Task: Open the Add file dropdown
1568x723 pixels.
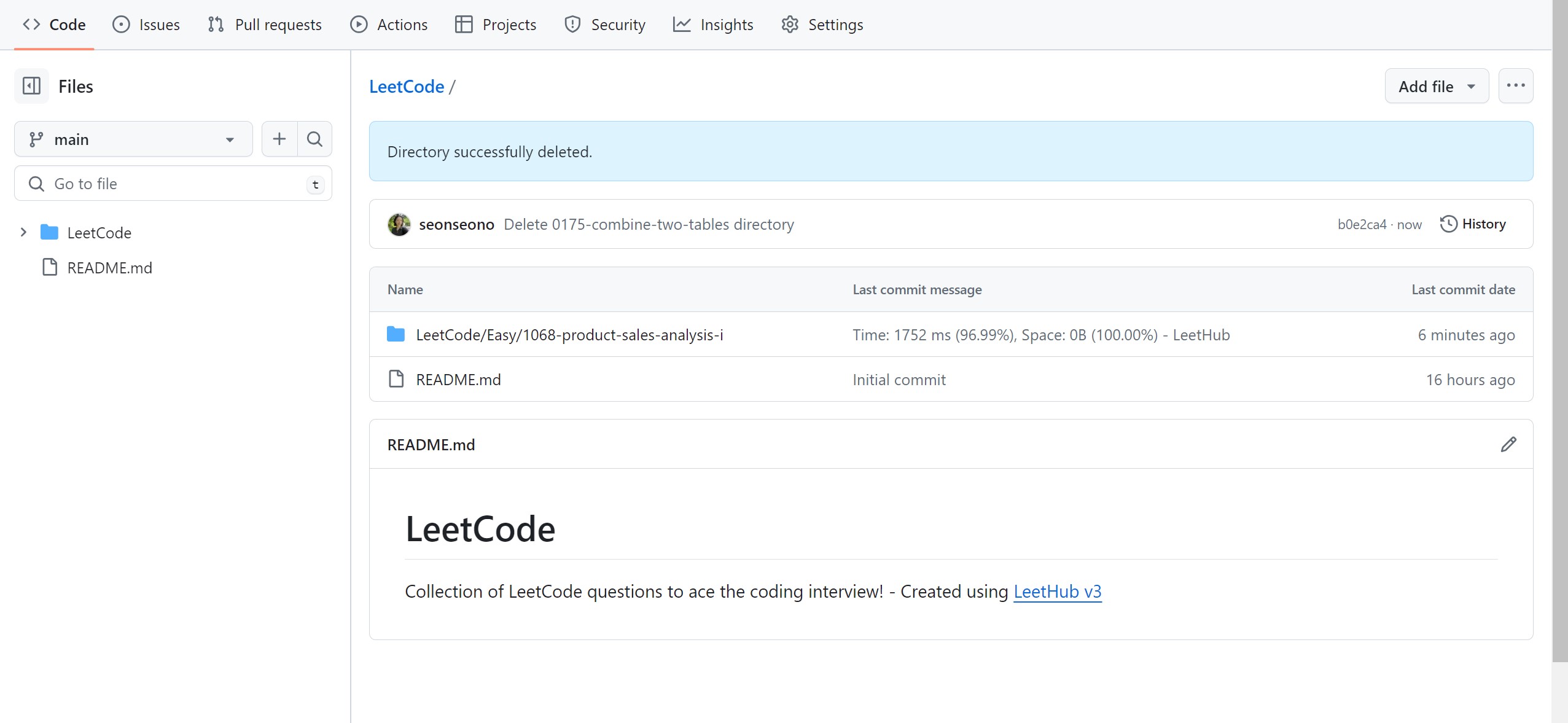Action: click(x=1436, y=87)
